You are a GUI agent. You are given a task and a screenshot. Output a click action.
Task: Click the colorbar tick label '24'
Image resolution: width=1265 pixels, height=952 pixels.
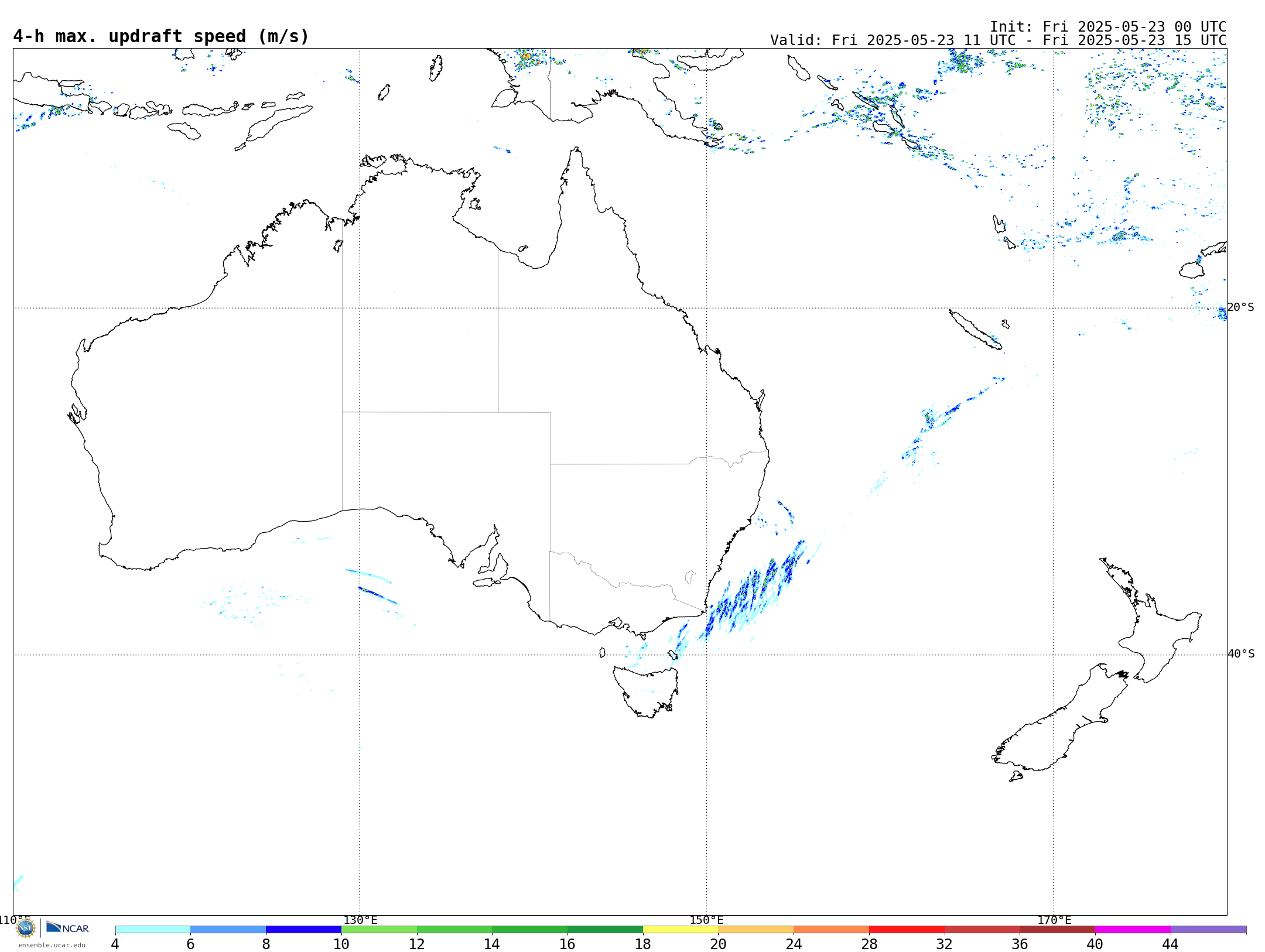794,944
